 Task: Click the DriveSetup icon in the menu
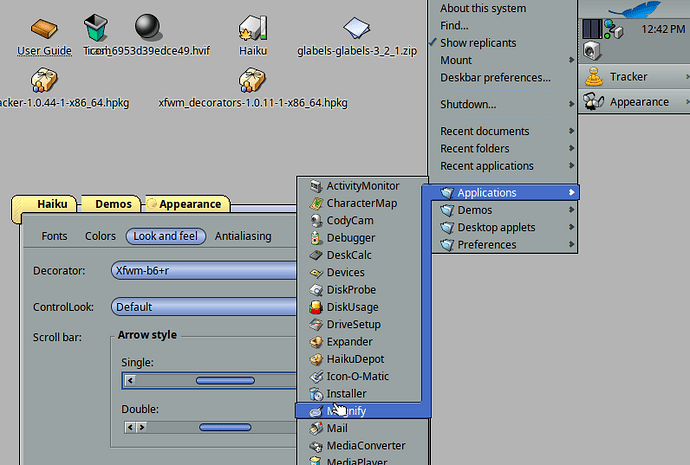316,325
